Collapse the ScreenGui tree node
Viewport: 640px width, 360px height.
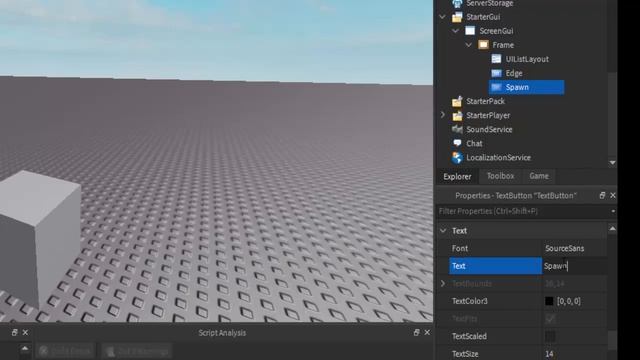(456, 31)
